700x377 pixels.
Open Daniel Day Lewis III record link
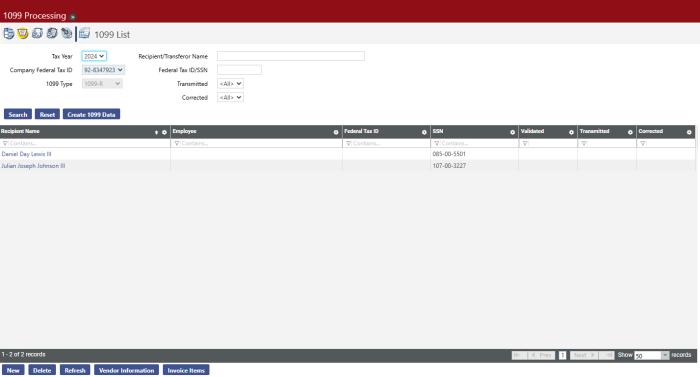(26, 154)
